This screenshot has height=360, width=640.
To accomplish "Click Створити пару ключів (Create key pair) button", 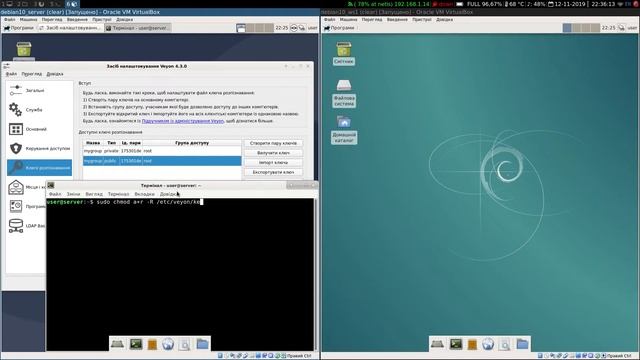I will point(273,143).
